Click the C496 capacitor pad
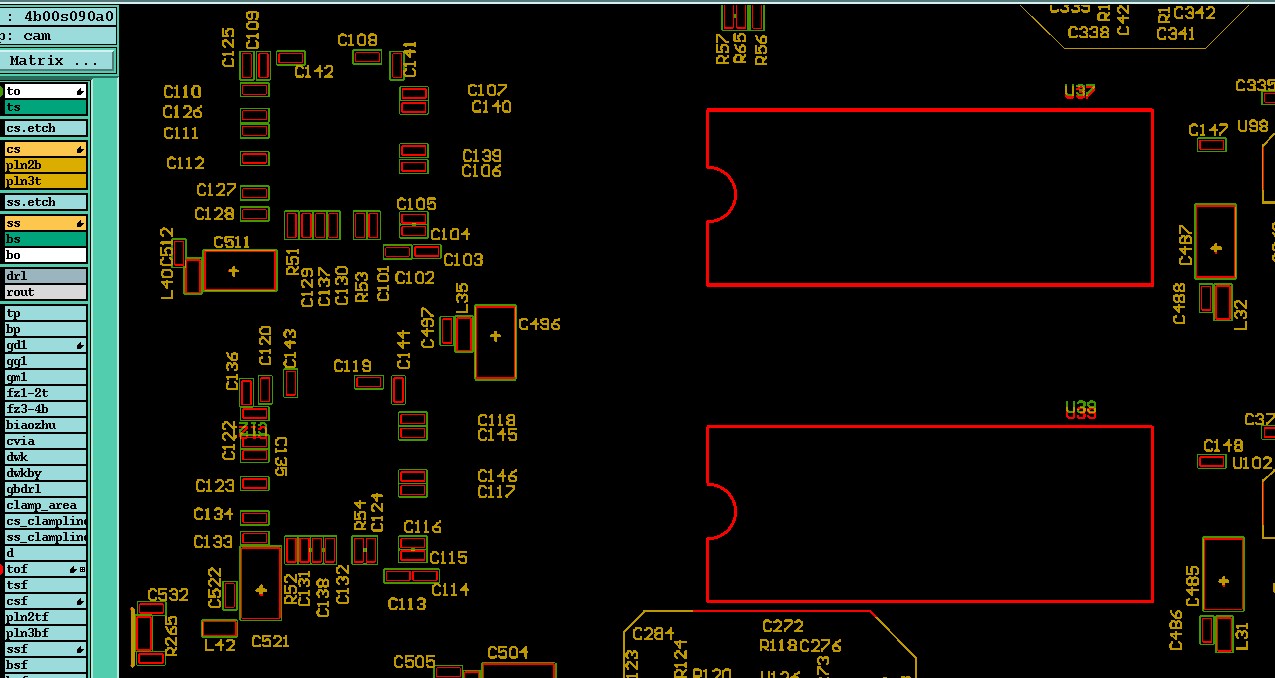 tap(495, 342)
